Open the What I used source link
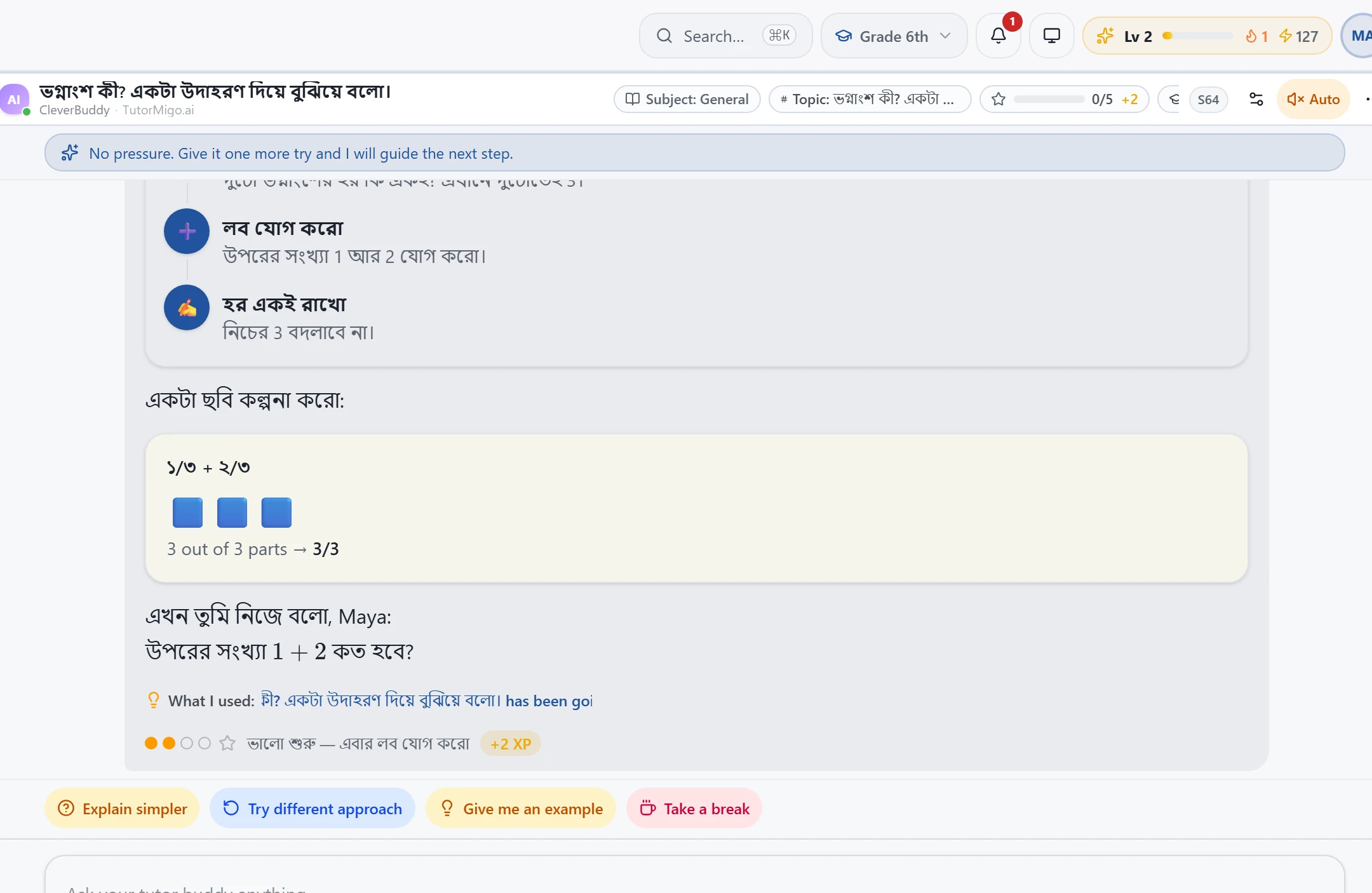Viewport: 1372px width, 893px height. pyautogui.click(x=427, y=701)
